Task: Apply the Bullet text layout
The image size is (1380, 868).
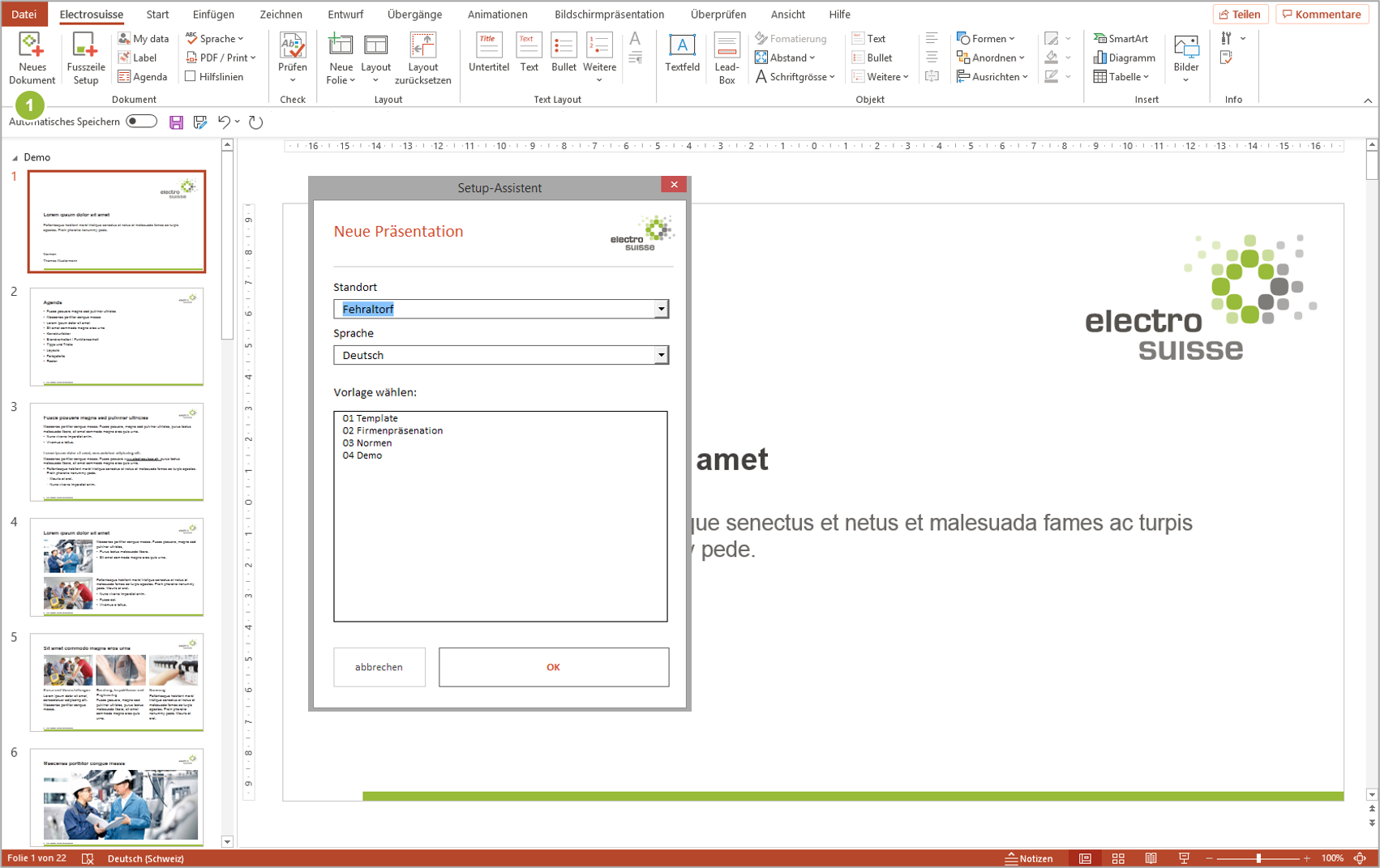Action: pyautogui.click(x=564, y=53)
